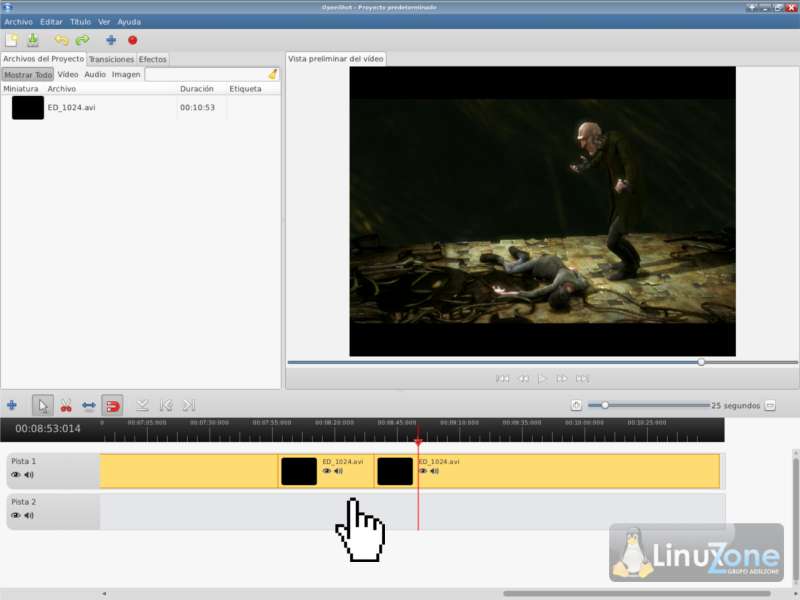Filter project files by Imagen
800x600 pixels.
tap(126, 74)
